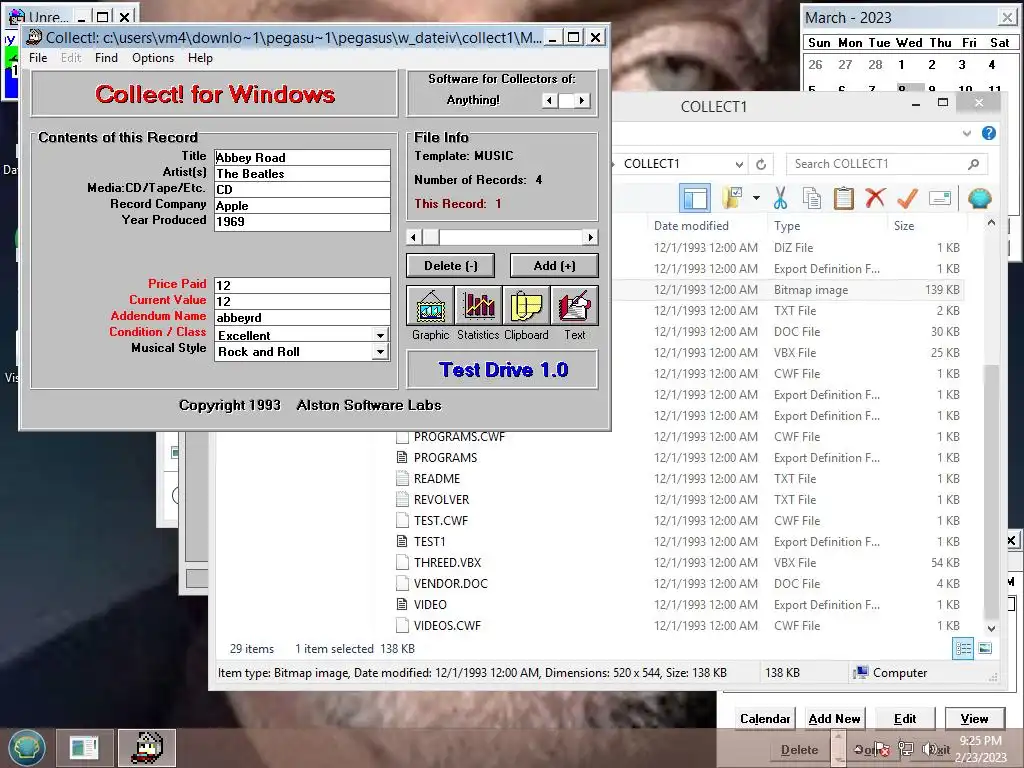Click the Action Center flag tray icon
Viewport: 1024px width, 768px height.
(x=882, y=750)
